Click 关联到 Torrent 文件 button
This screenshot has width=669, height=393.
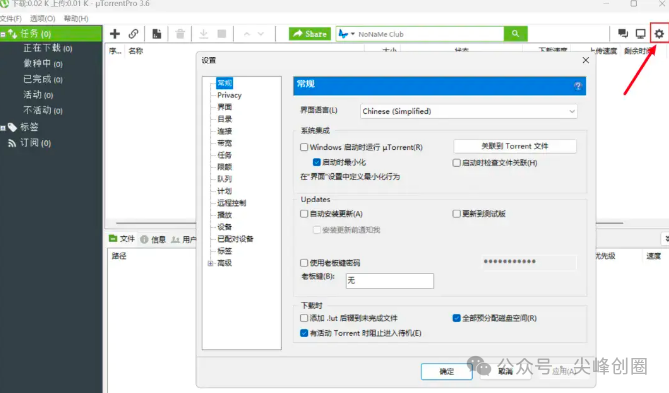[x=515, y=146]
